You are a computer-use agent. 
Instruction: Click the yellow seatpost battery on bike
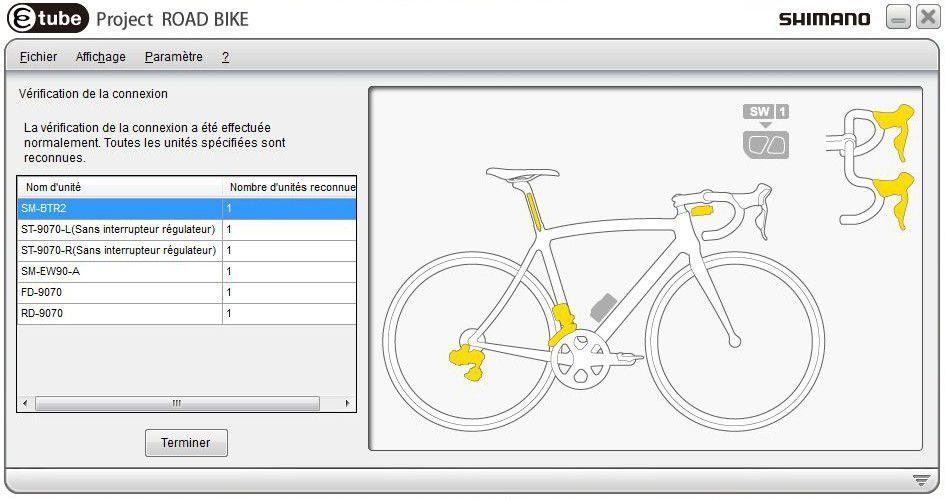[534, 212]
